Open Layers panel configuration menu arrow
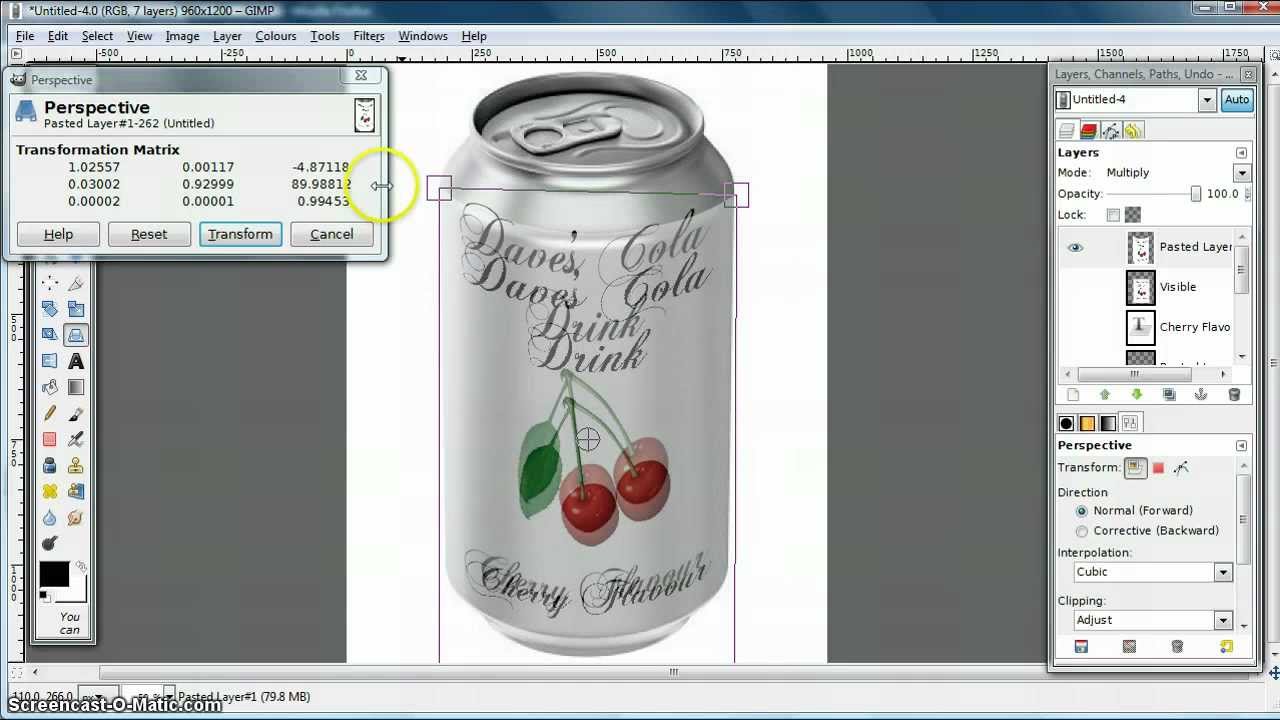This screenshot has width=1280, height=720. 1241,153
